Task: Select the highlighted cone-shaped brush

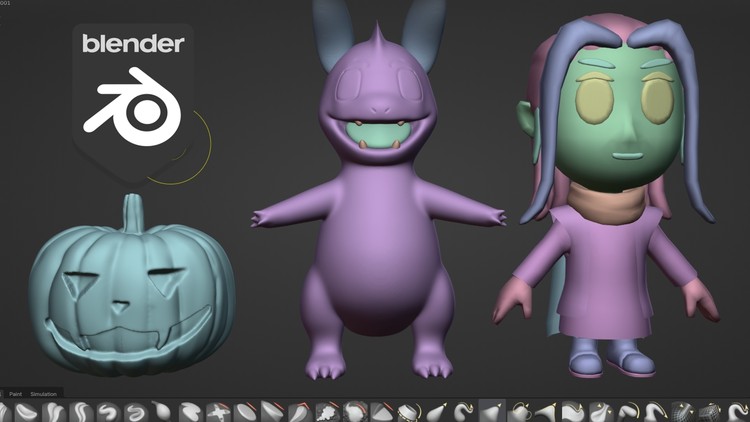Action: 491,411
